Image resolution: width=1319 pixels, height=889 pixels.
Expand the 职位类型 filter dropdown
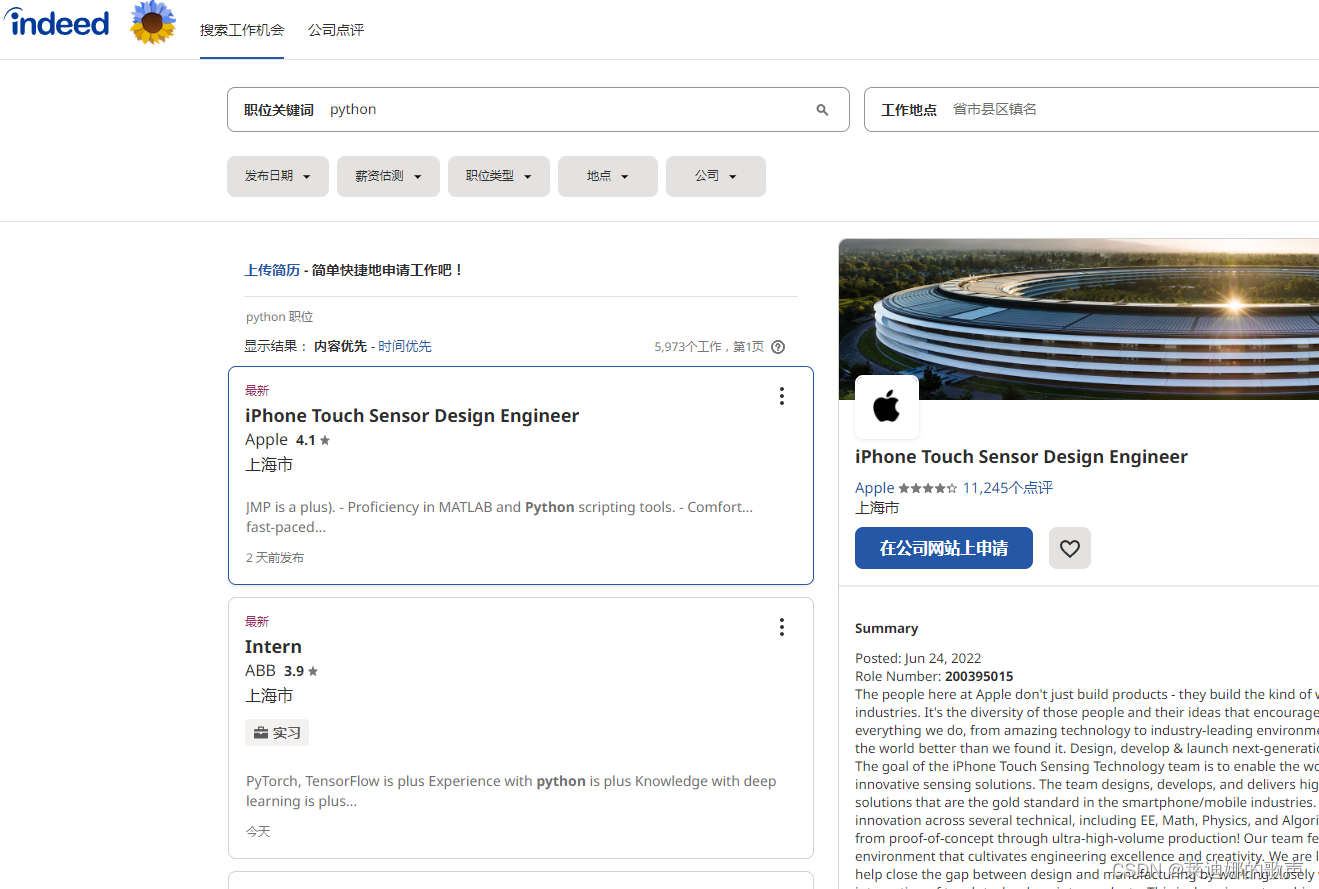[x=499, y=176]
